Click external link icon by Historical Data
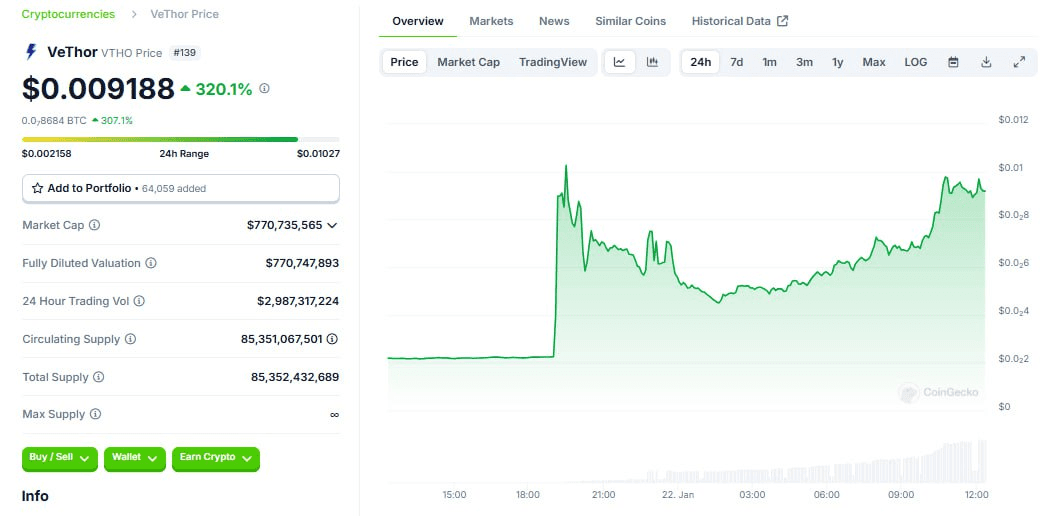 (x=783, y=21)
